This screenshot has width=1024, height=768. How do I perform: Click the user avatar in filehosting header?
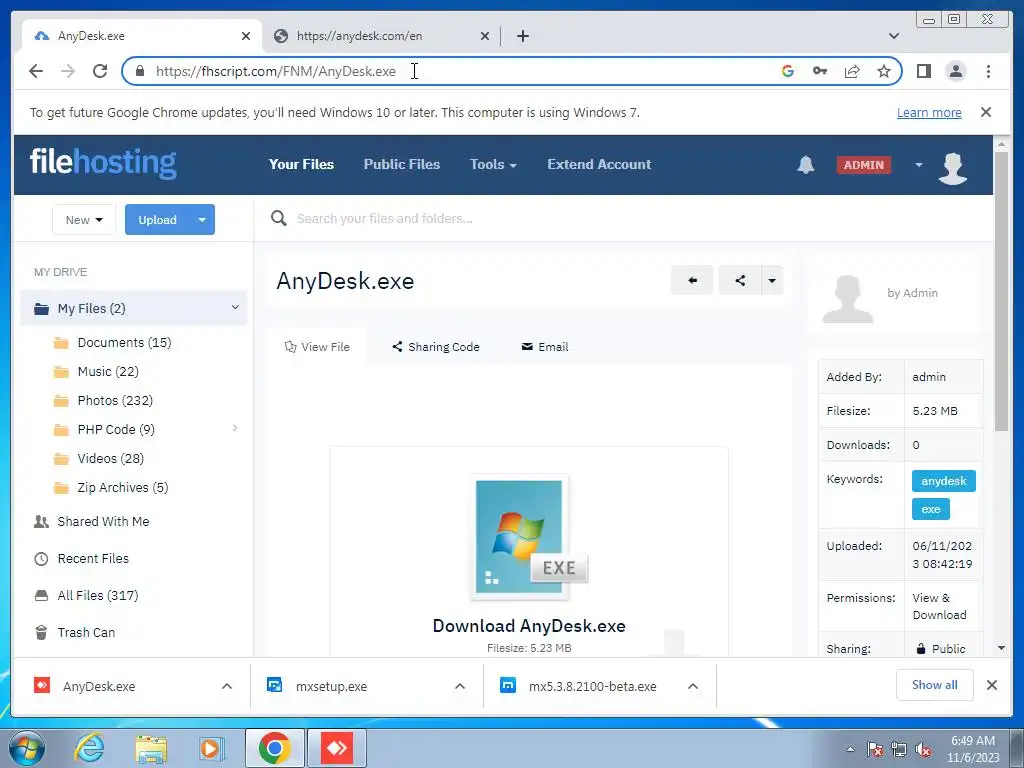(952, 168)
